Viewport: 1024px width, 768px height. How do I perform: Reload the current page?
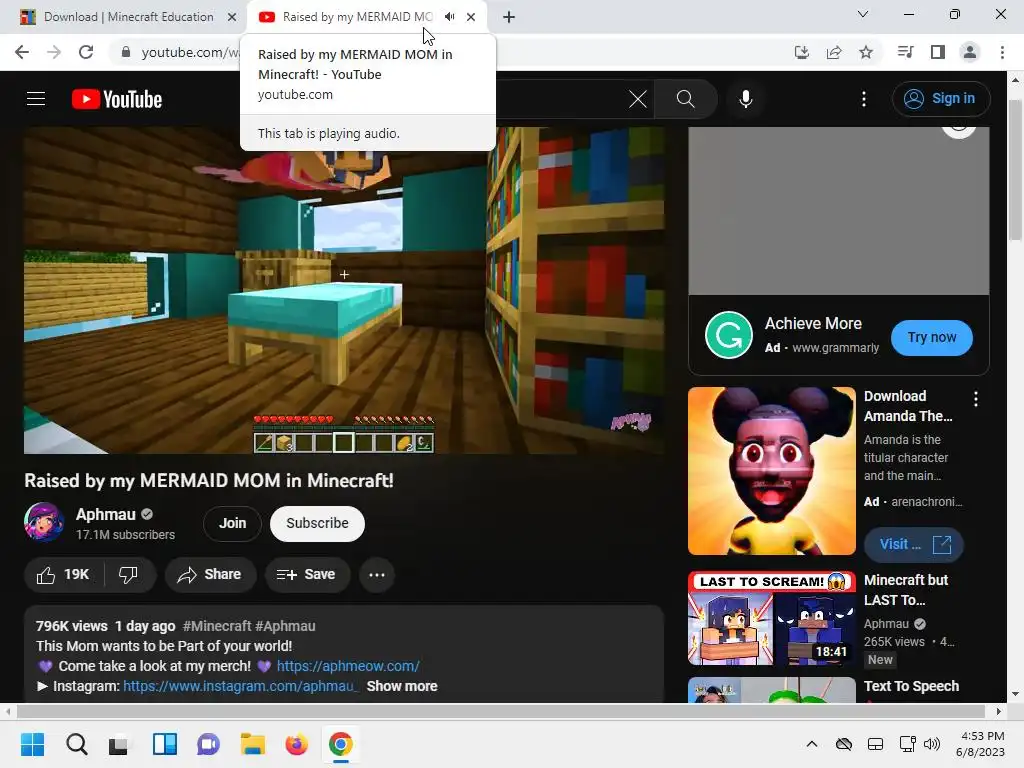coord(86,52)
